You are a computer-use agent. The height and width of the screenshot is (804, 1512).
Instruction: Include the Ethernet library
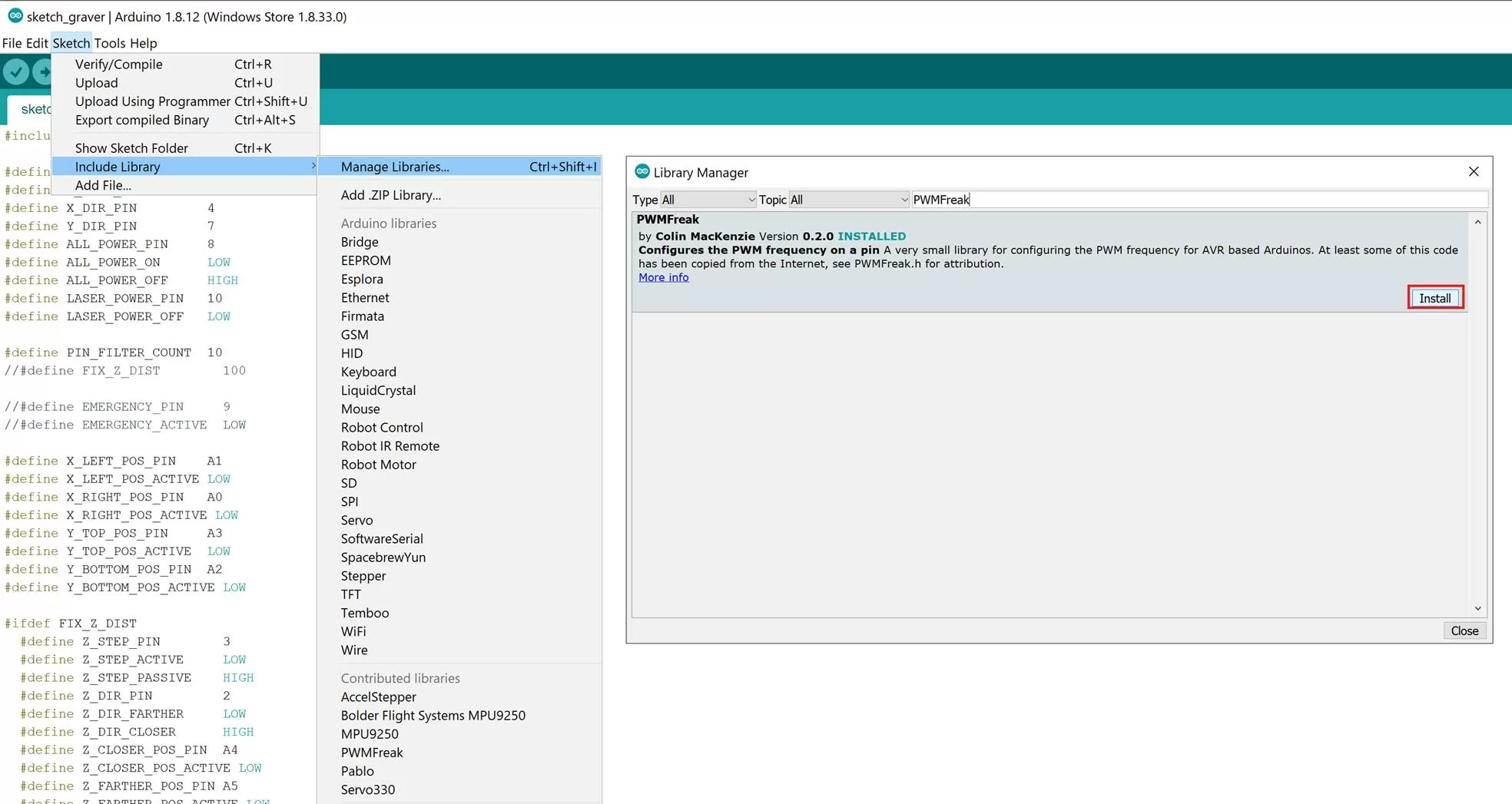[459, 297]
